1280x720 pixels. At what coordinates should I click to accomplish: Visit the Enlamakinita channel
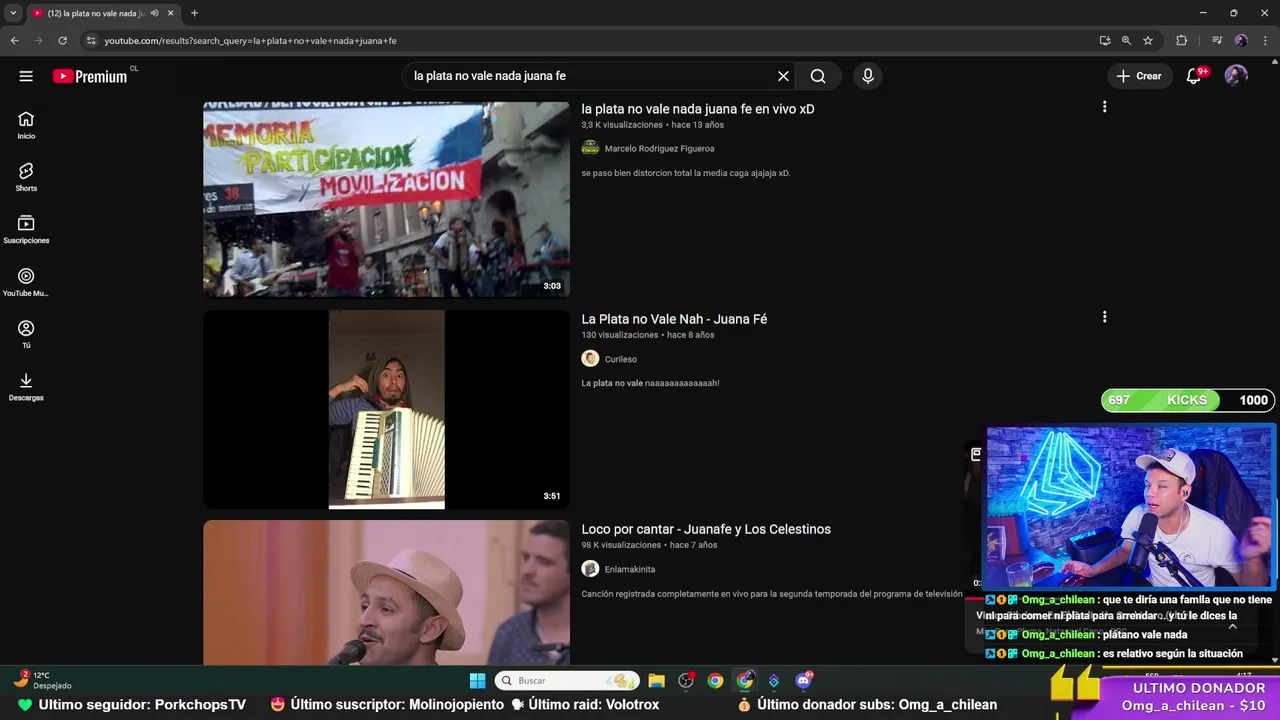pyautogui.click(x=630, y=569)
